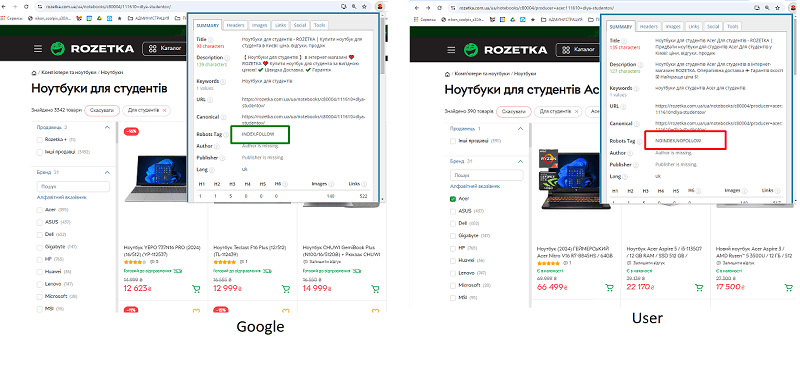The image size is (800, 370).
Task: Collapse Продавець filter section in right window
Action: coord(520,129)
